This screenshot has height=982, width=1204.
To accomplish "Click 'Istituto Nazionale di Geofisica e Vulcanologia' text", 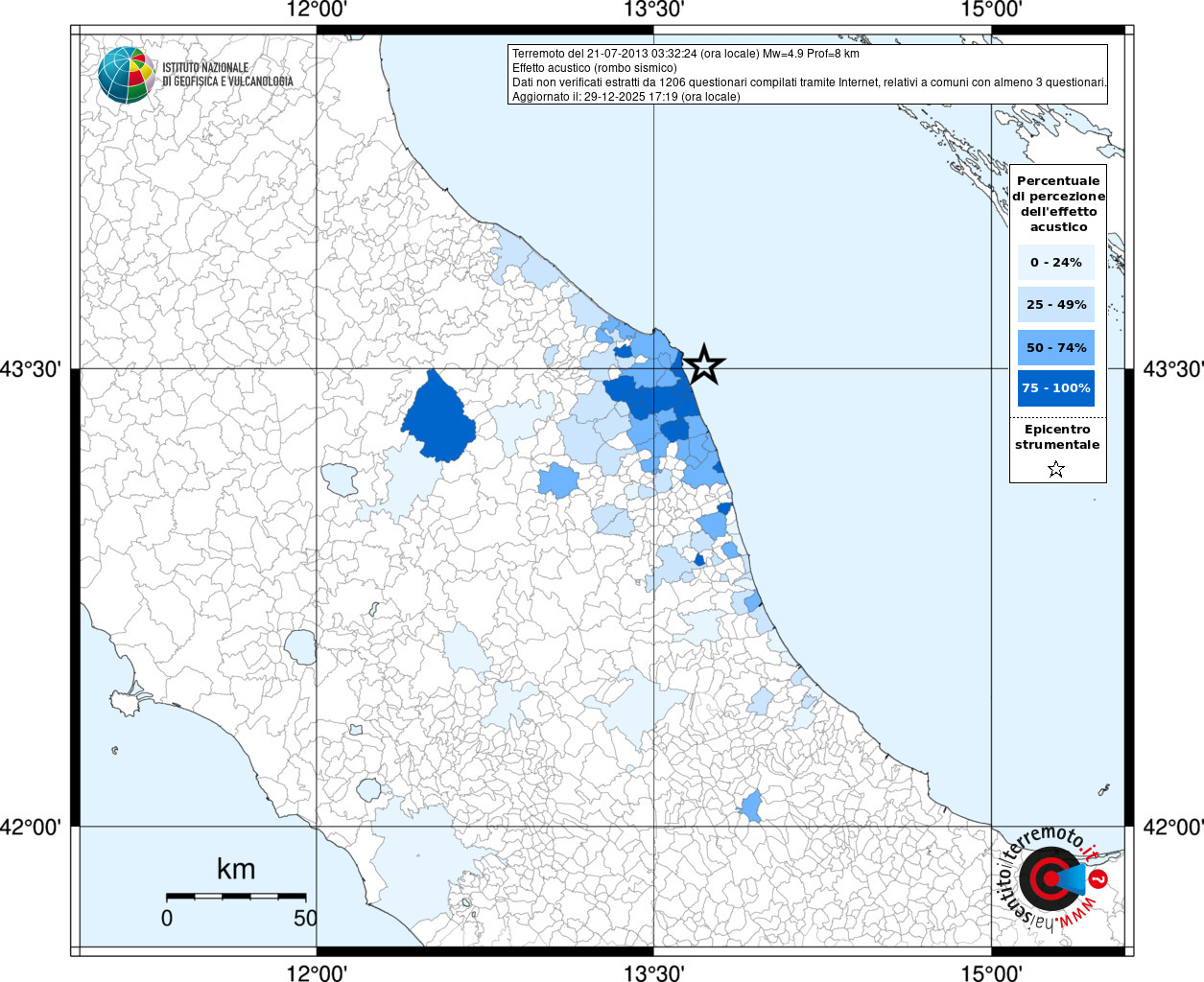I will (x=227, y=75).
